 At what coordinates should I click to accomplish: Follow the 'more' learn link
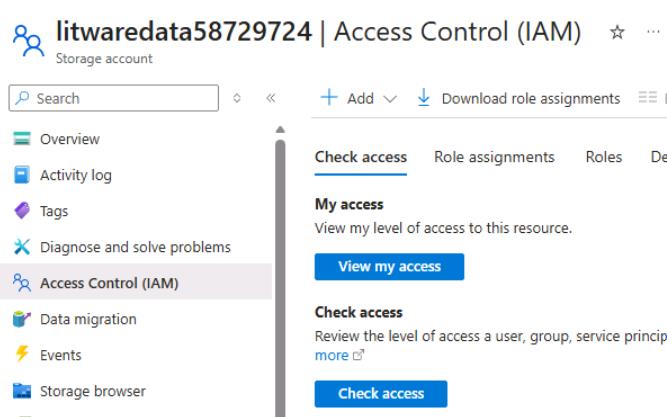pos(331,355)
